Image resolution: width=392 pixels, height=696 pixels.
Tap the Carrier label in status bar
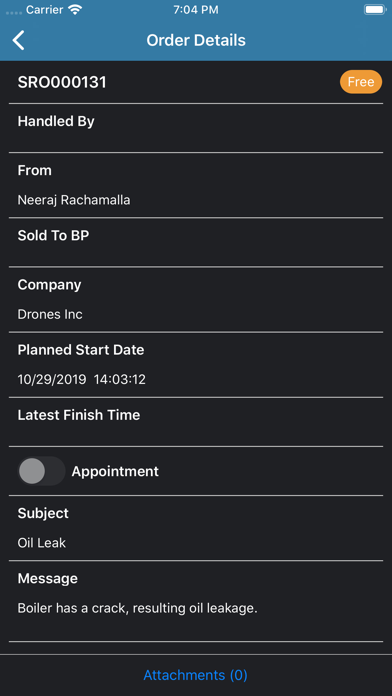pyautogui.click(x=46, y=10)
